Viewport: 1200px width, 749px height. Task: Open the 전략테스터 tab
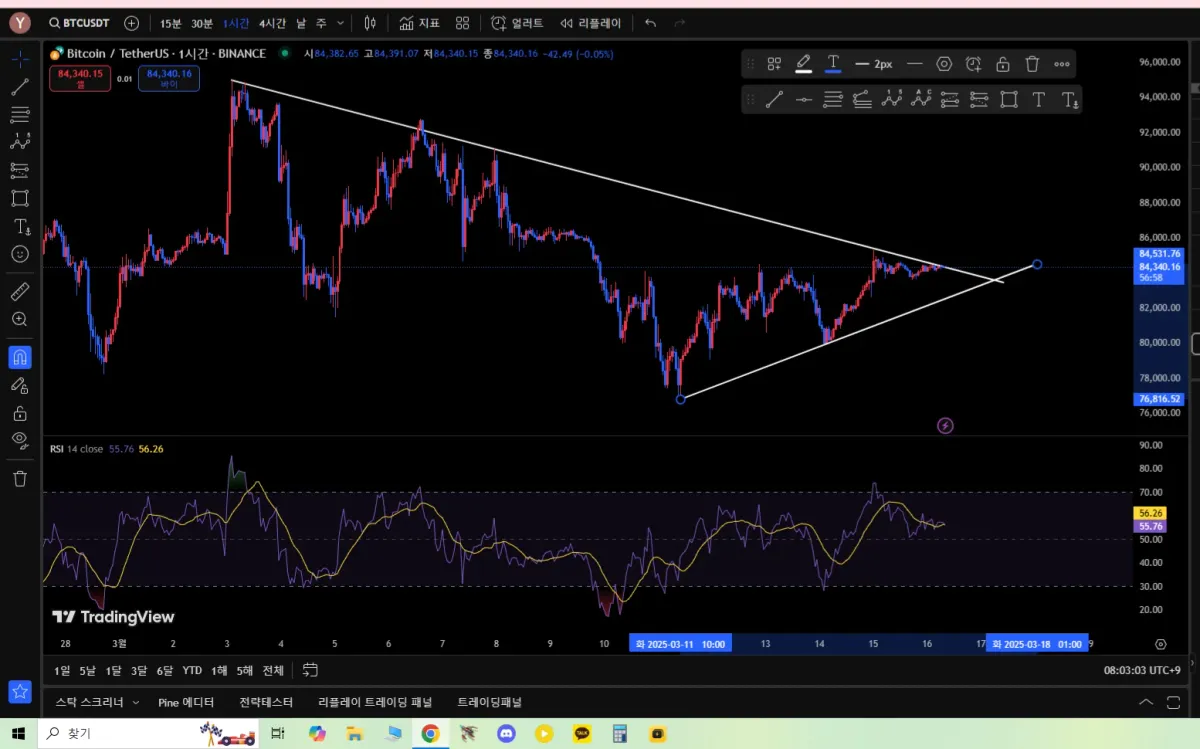267,702
